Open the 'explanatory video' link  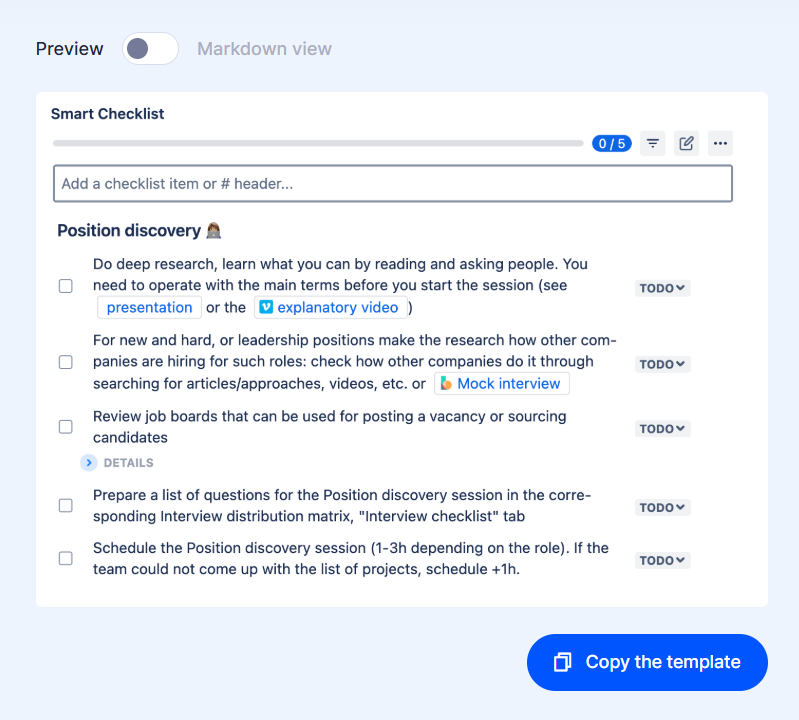tap(337, 308)
